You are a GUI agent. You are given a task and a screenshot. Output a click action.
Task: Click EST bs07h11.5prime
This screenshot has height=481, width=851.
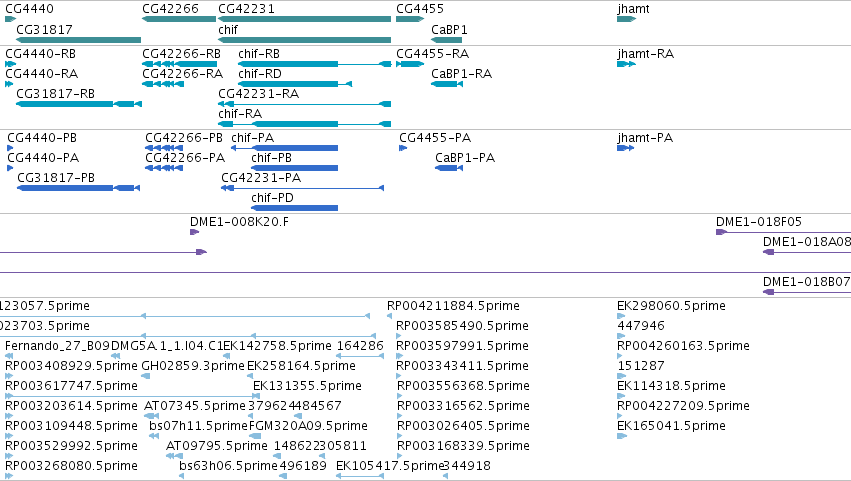pyautogui.click(x=199, y=426)
